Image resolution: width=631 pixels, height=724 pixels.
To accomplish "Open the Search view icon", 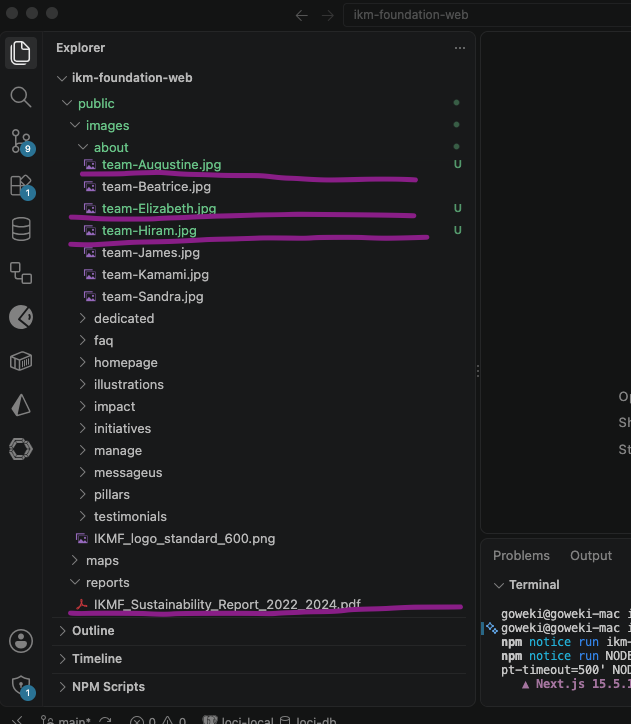I will pyautogui.click(x=21, y=97).
